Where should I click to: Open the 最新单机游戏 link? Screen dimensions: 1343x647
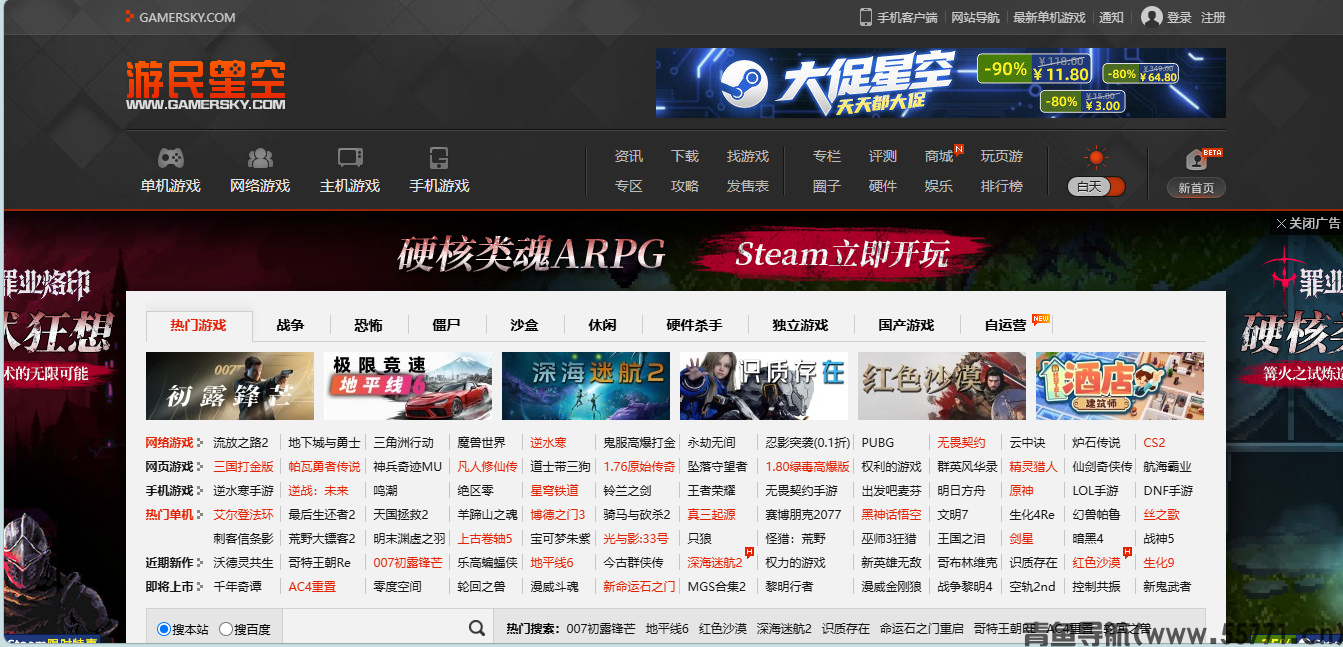tap(1049, 17)
